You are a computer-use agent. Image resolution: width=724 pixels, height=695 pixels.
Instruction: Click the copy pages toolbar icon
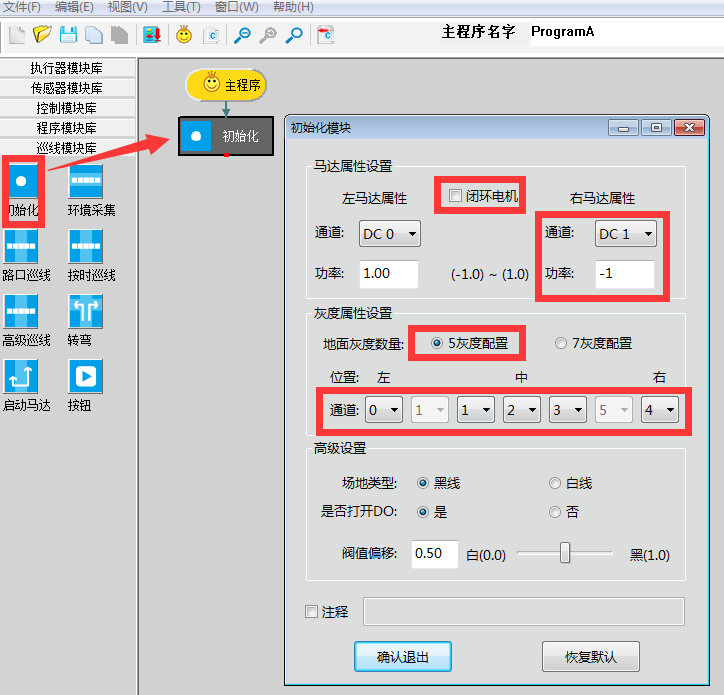pyautogui.click(x=94, y=35)
